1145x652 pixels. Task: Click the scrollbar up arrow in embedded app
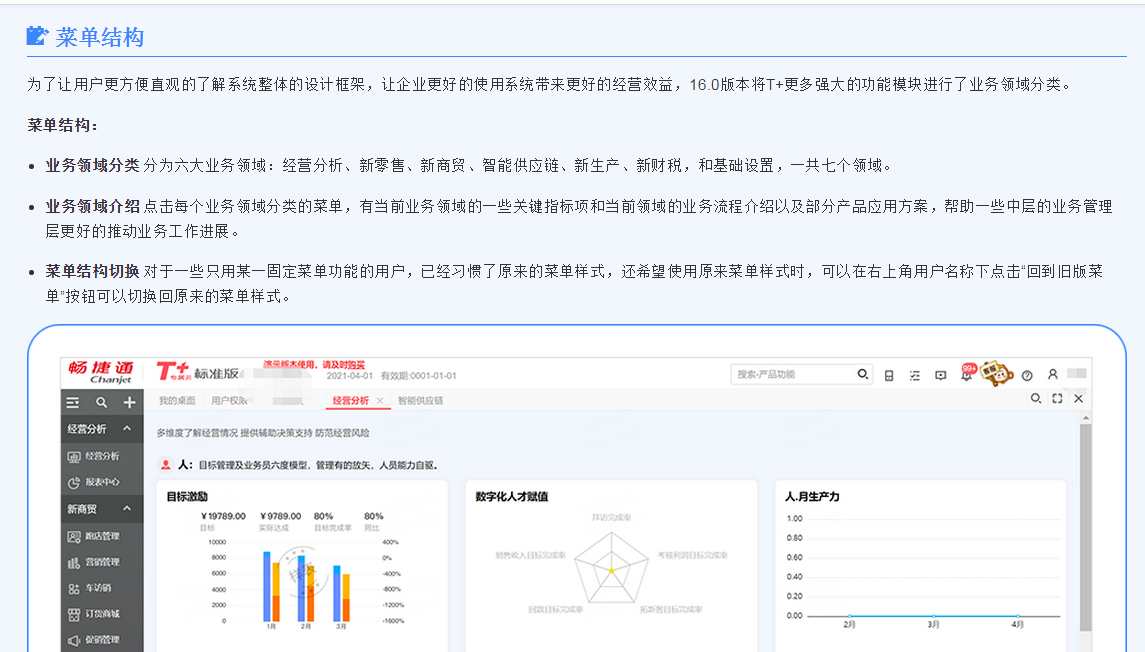pos(1085,418)
